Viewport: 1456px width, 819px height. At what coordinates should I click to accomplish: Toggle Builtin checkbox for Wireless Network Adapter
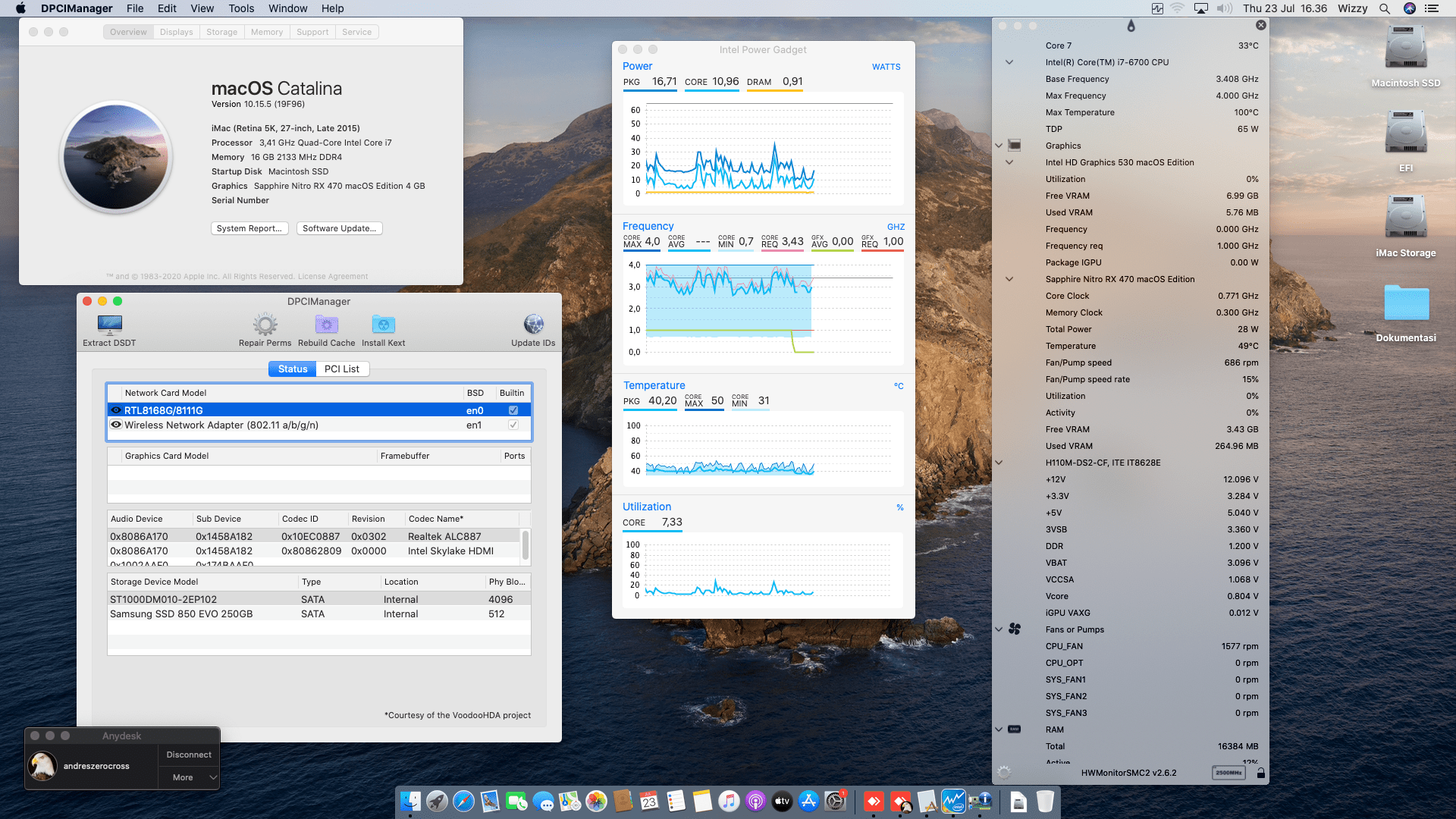tap(513, 425)
